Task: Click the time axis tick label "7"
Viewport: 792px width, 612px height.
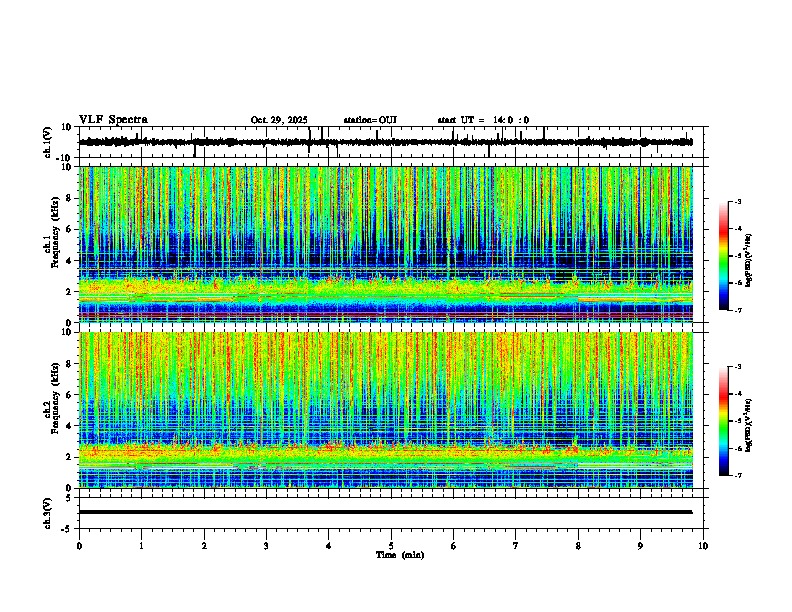Action: coord(516,546)
